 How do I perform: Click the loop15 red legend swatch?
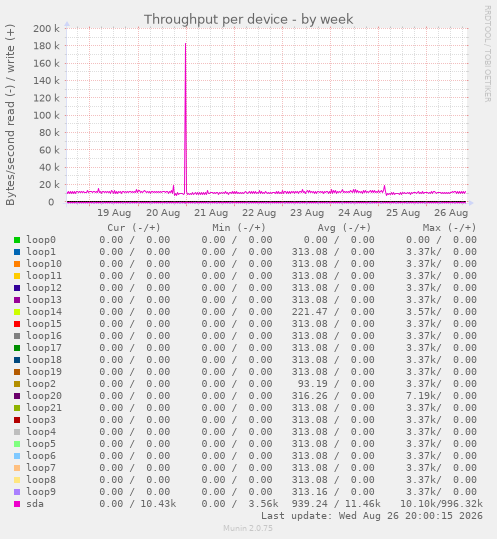[17, 324]
